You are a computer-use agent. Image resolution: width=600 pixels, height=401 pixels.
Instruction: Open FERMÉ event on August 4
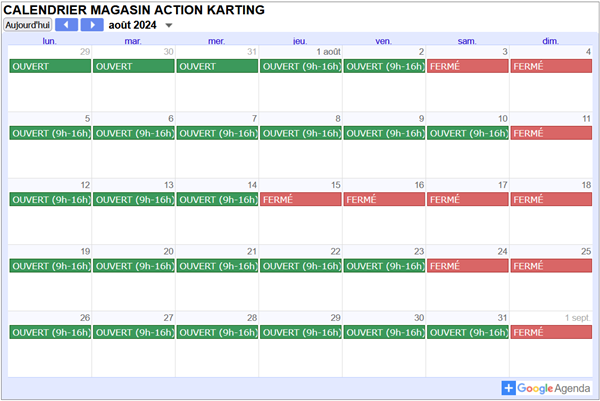click(551, 66)
